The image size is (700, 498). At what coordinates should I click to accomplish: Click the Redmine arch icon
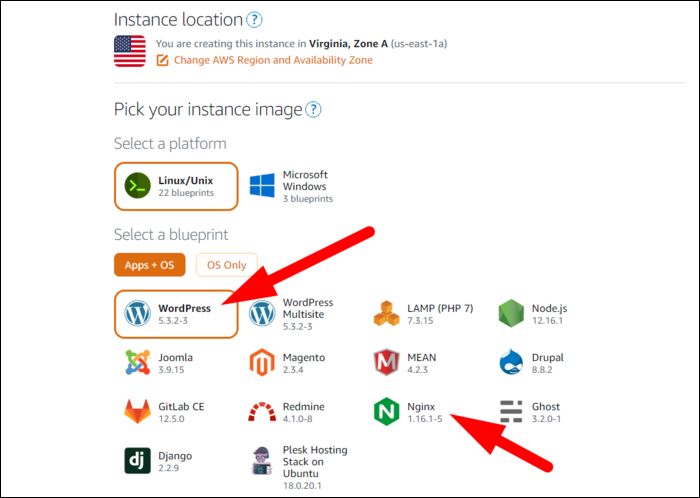click(262, 412)
